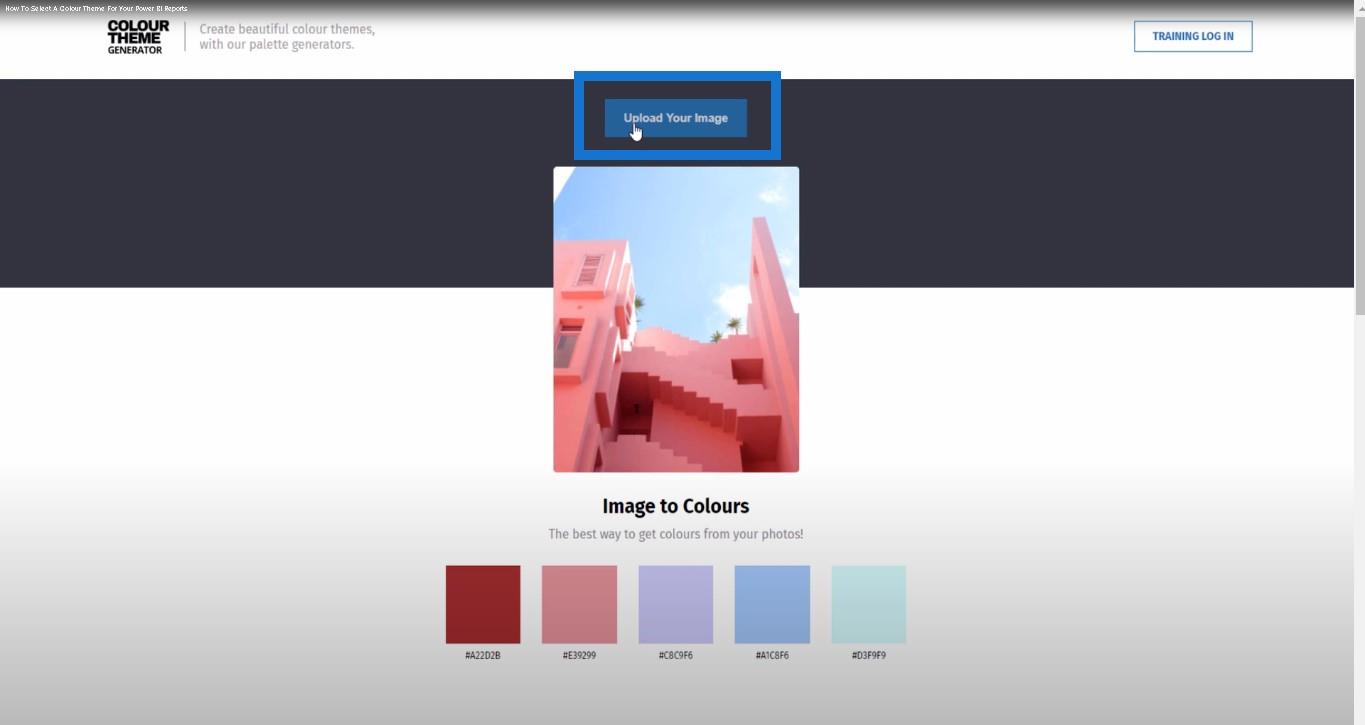Pick the pale mint #D3F9F9 swatch

coord(869,604)
